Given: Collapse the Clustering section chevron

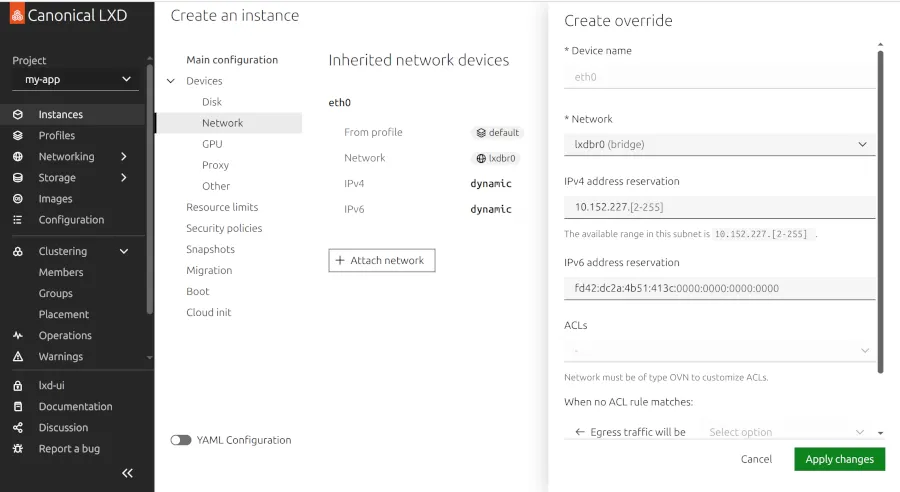Looking at the screenshot, I should click(124, 252).
